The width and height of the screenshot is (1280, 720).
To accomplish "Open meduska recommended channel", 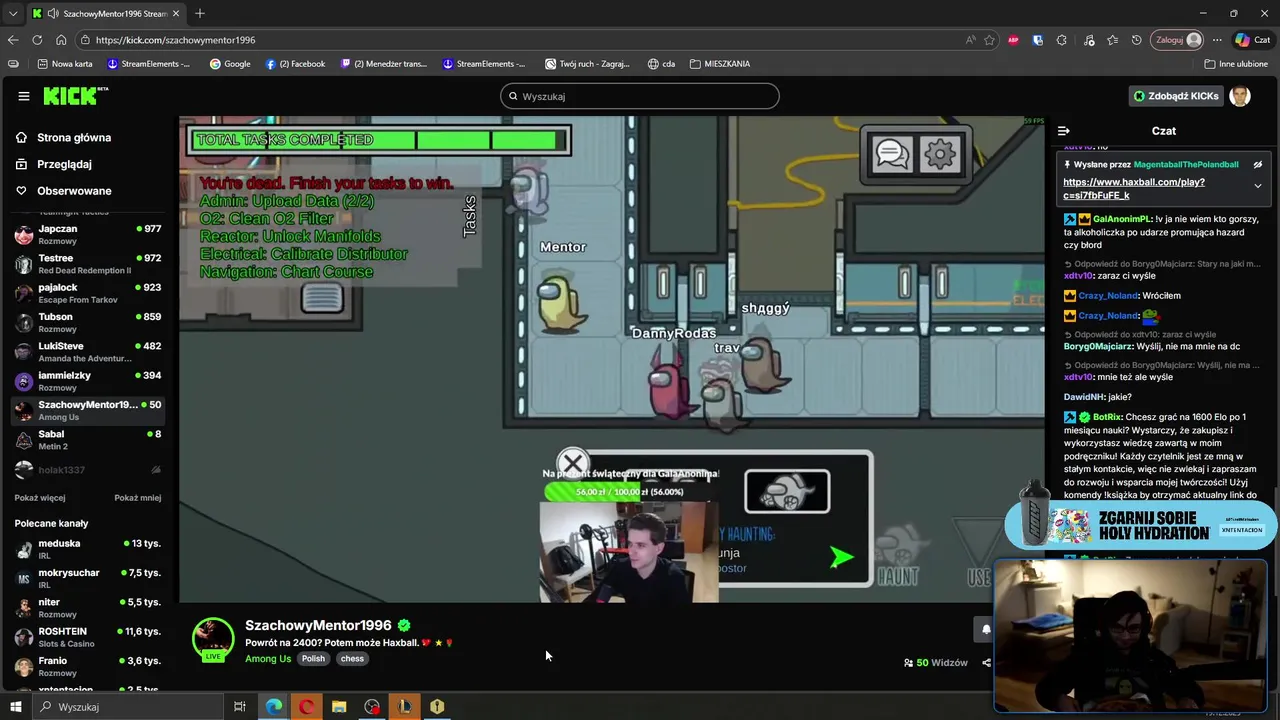I will tap(88, 549).
